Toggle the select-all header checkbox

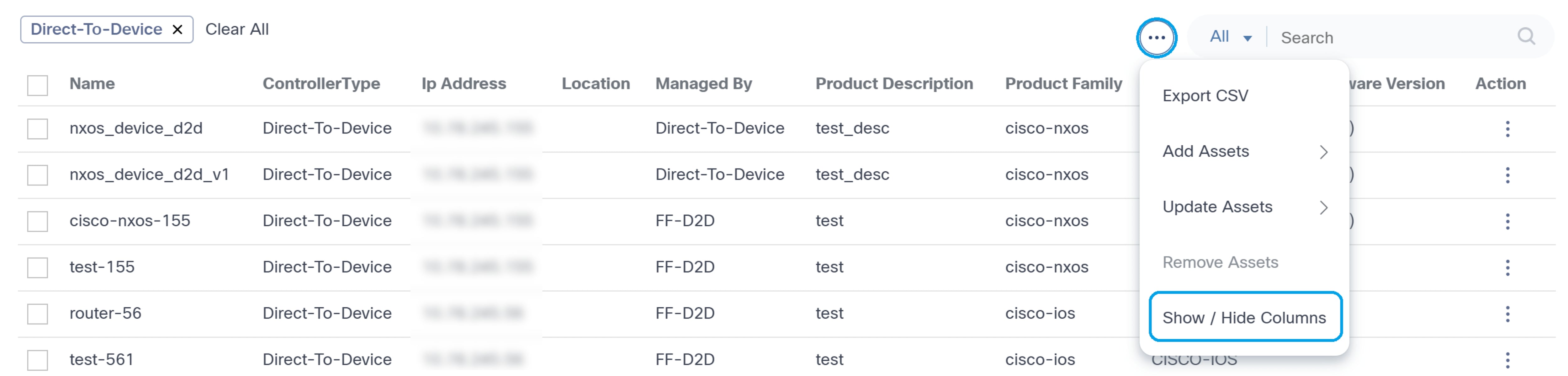(38, 85)
